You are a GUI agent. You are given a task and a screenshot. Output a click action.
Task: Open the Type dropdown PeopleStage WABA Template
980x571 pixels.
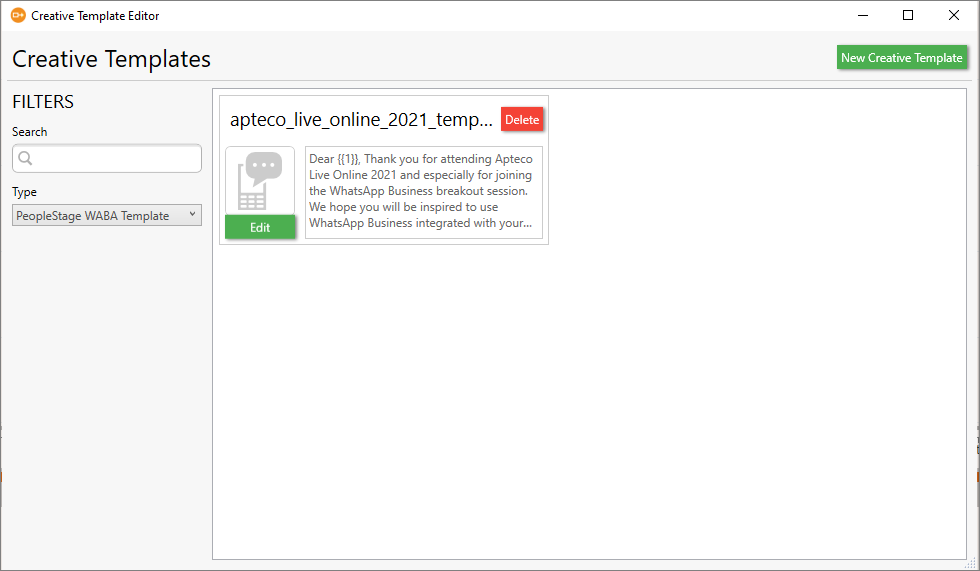[x=107, y=216]
